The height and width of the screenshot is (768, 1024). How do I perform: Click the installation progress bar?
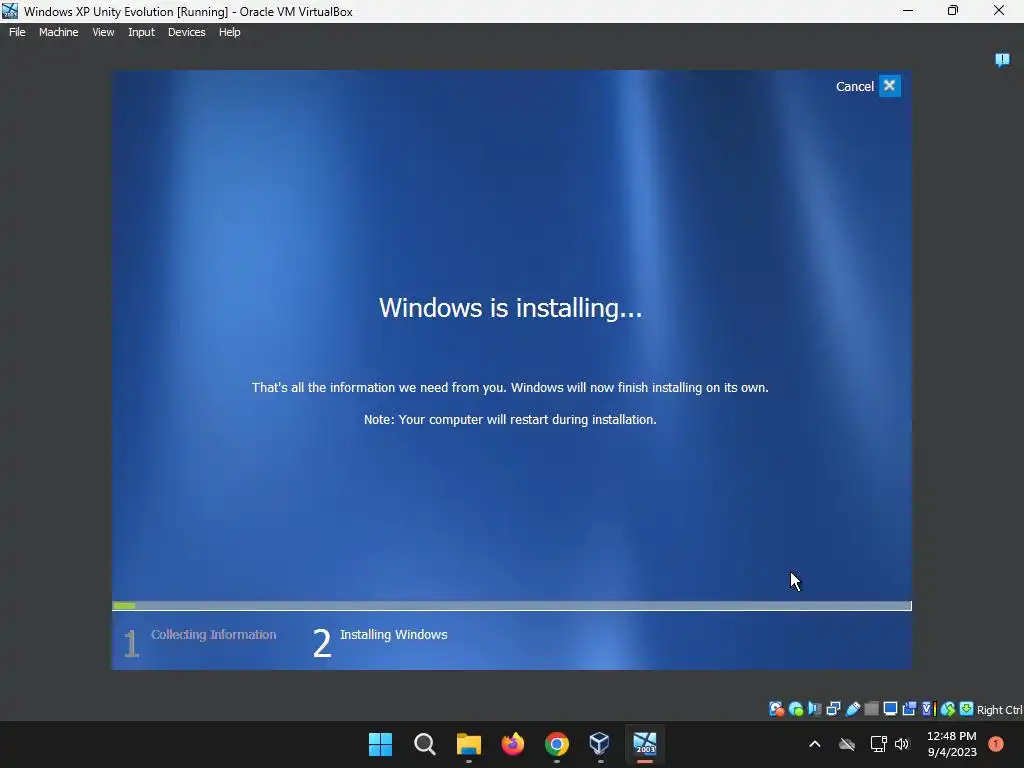point(512,606)
